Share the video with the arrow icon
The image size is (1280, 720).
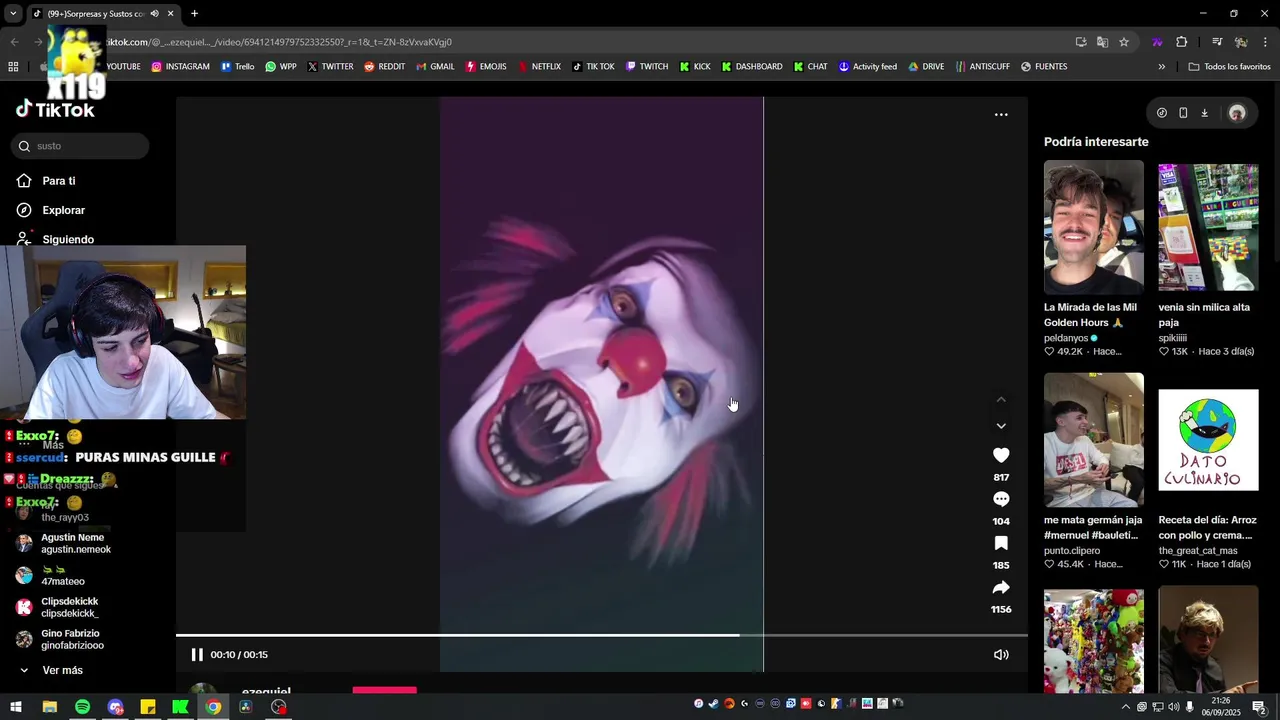click(1001, 587)
